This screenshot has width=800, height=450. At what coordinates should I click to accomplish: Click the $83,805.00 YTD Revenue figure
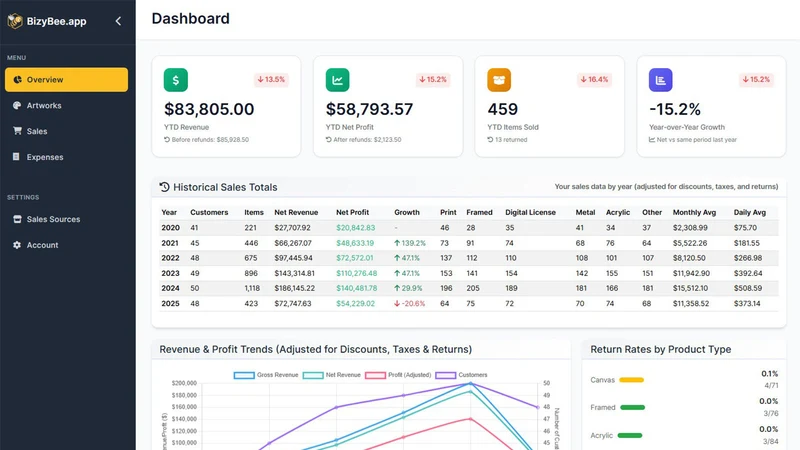pyautogui.click(x=209, y=109)
